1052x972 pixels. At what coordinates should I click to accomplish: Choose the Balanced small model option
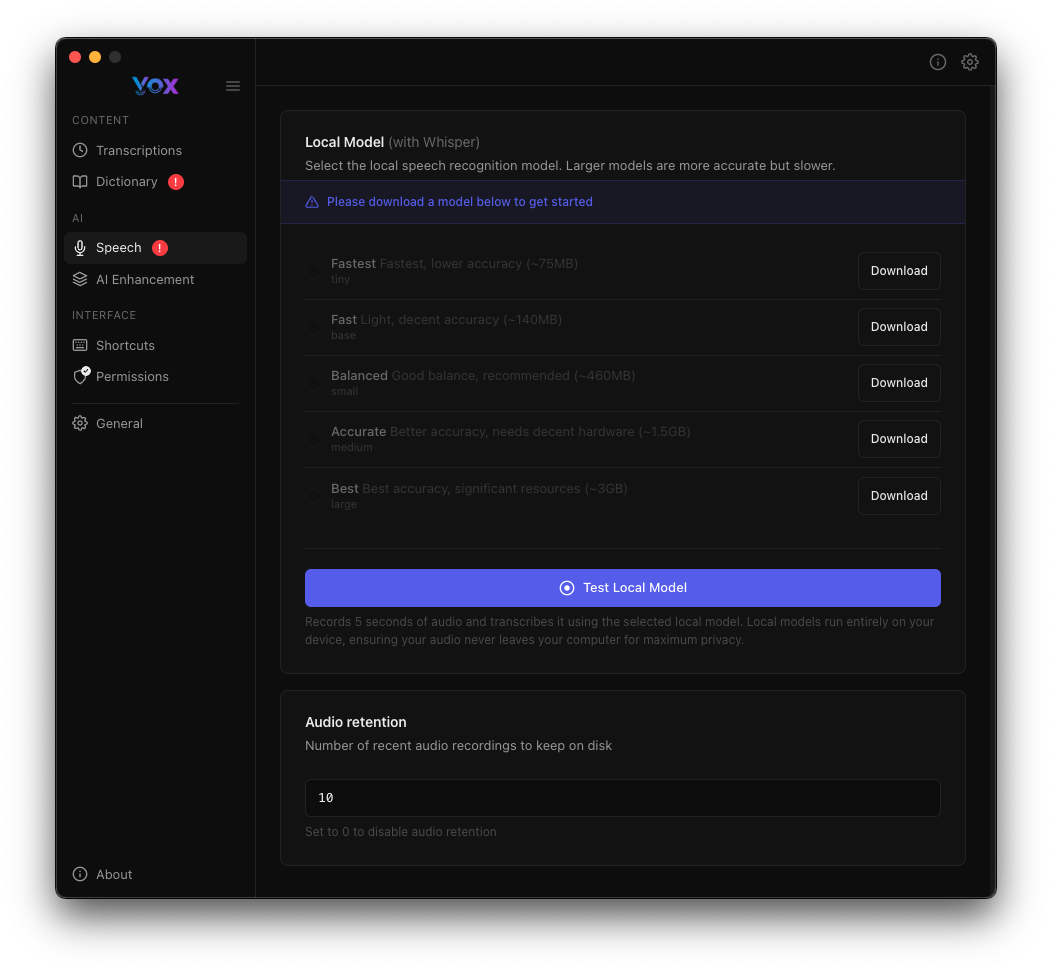(314, 382)
